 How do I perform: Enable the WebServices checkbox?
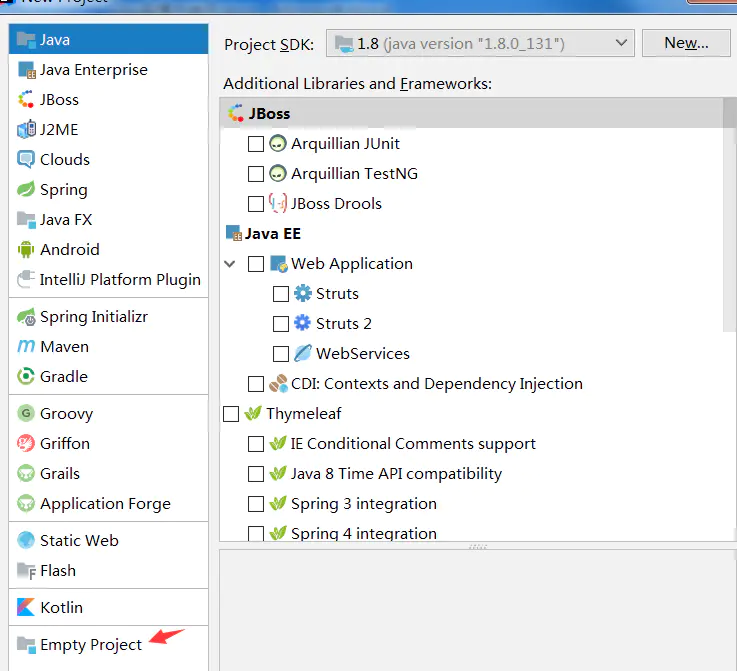click(x=281, y=354)
